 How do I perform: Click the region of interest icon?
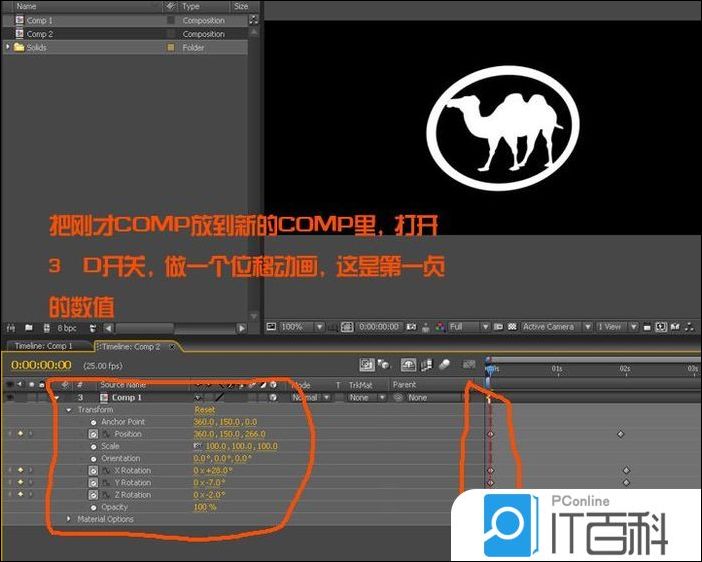[x=498, y=327]
